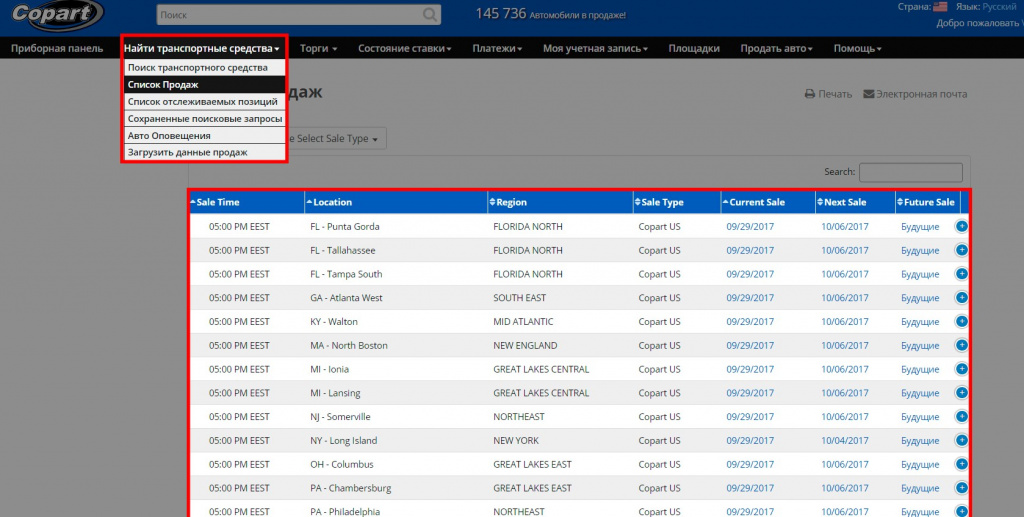Expand plus icon on FL - Tallahassee row
This screenshot has width=1024, height=517.
pyautogui.click(x=961, y=250)
